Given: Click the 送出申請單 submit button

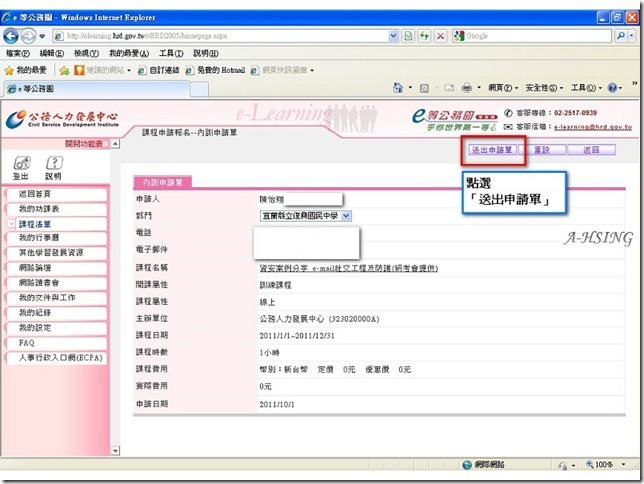Looking at the screenshot, I should click(x=492, y=150).
